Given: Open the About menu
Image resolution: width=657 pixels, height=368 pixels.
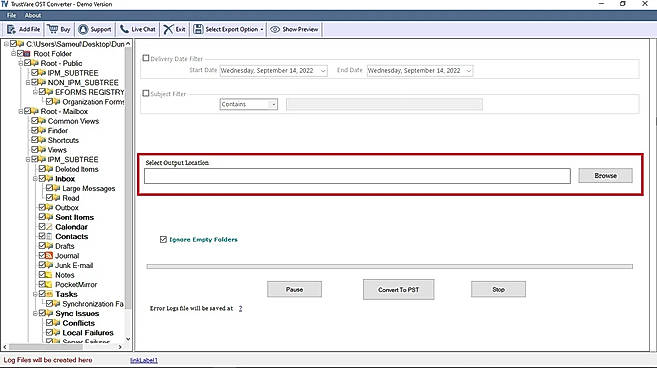Looking at the screenshot, I should point(33,16).
